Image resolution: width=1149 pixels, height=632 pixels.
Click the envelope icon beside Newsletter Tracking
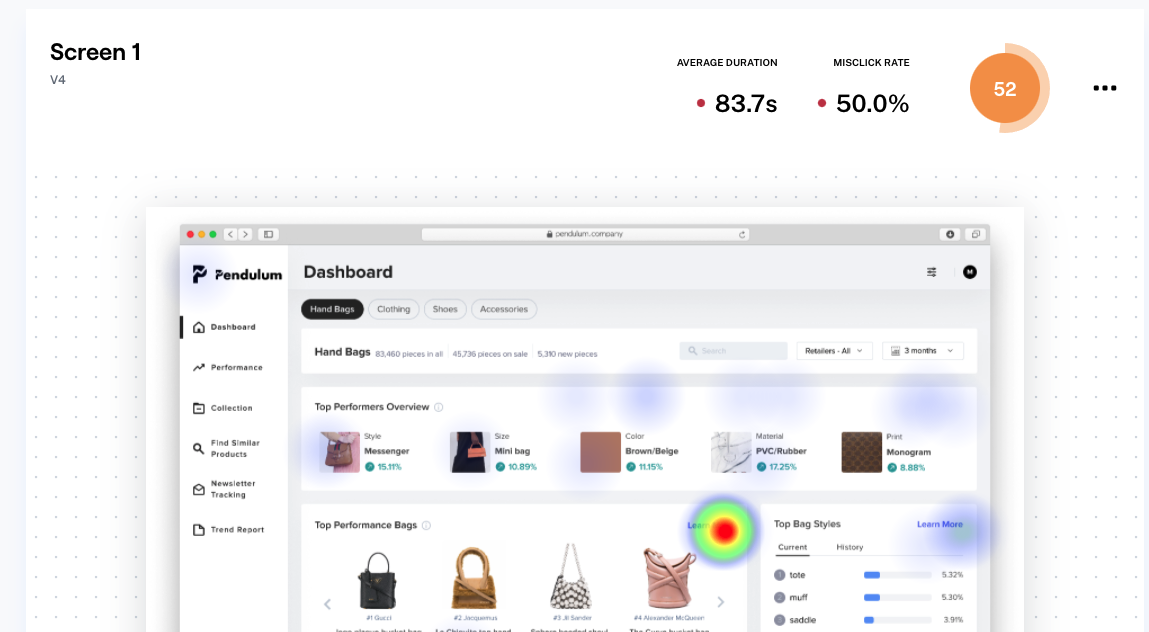(199, 489)
